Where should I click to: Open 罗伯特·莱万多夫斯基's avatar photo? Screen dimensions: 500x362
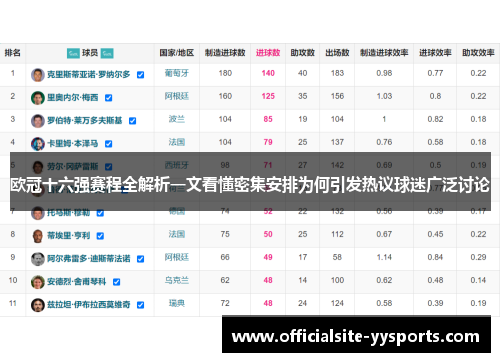(38, 121)
